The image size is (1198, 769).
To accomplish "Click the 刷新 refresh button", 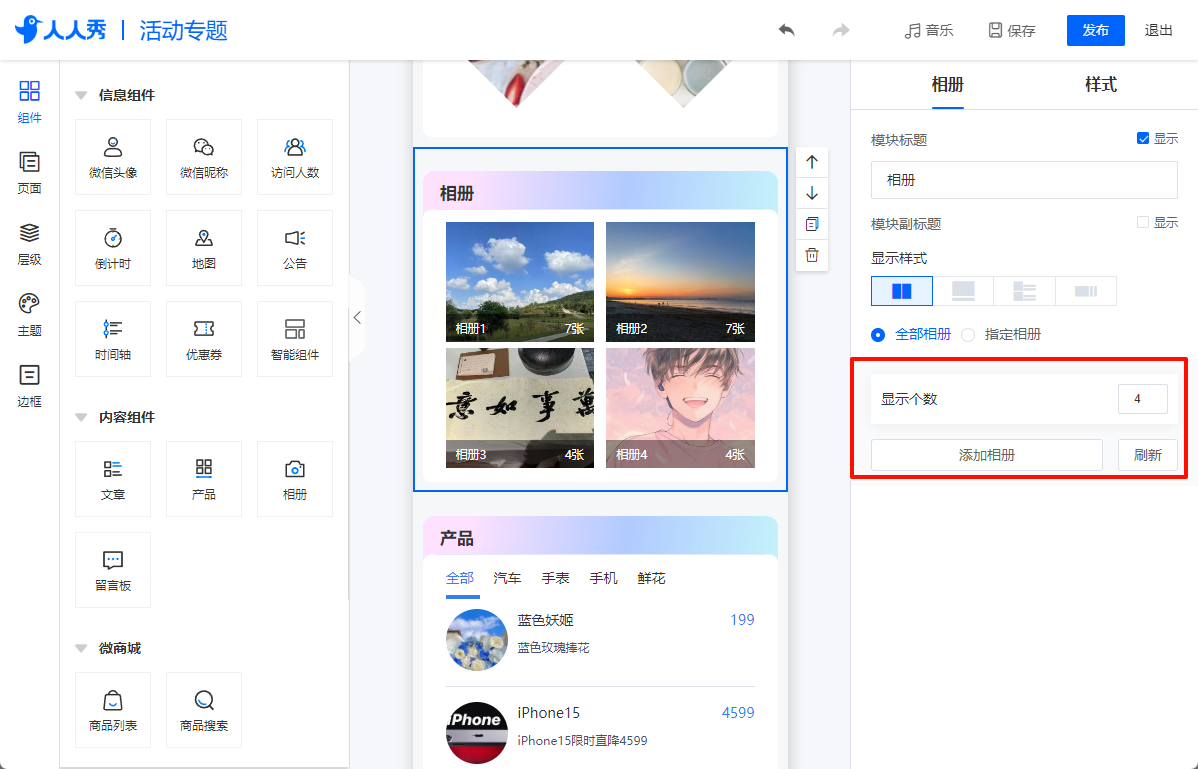I will 1148,455.
